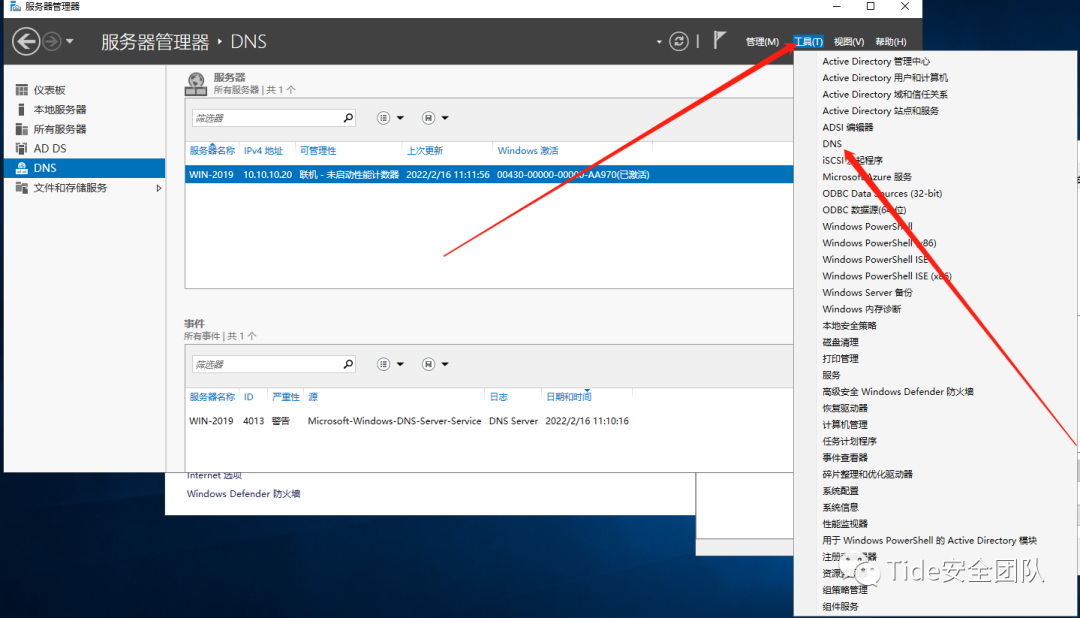
Task: Click search magnifier in events filter
Action: (x=348, y=364)
